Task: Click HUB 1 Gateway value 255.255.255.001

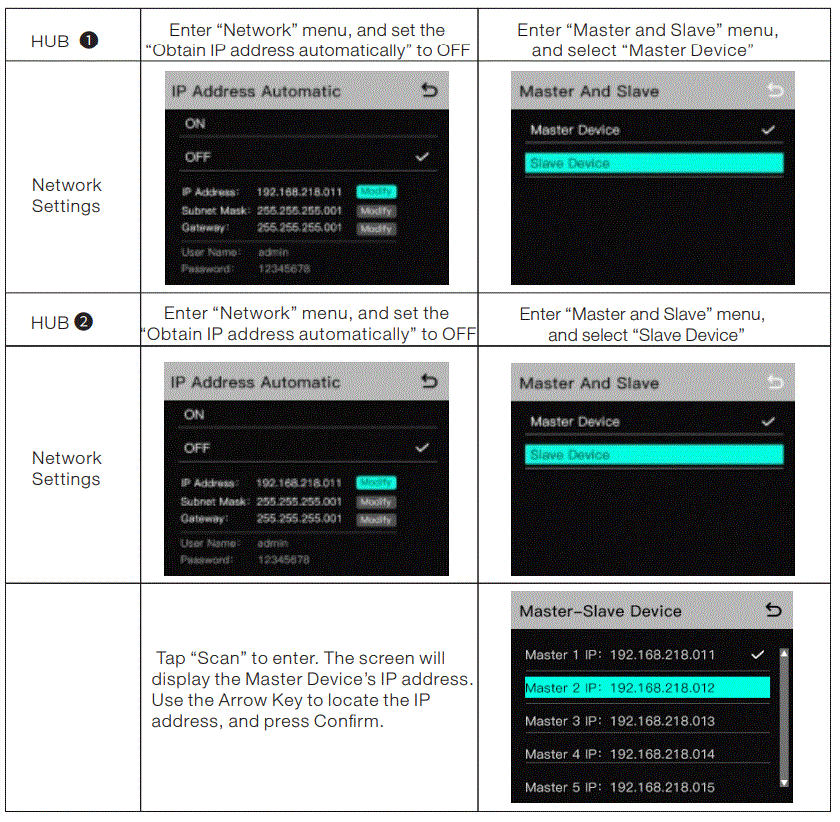Action: tap(299, 228)
